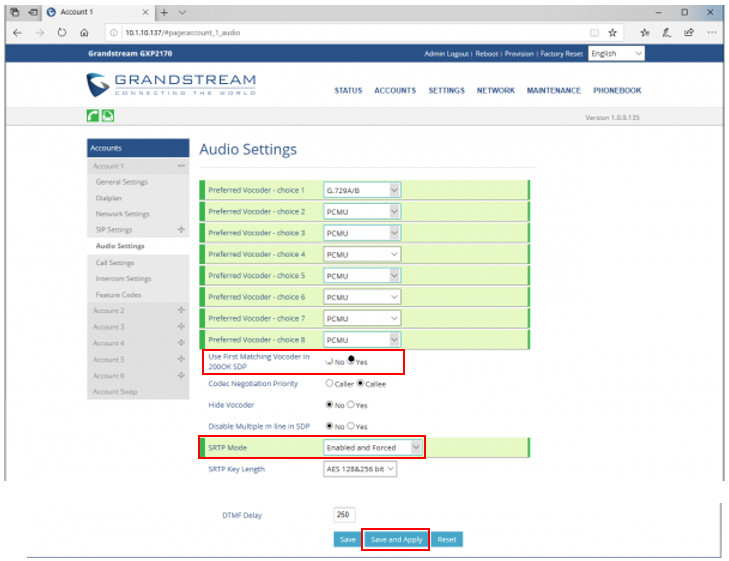Open Preferred Vocoder choice 6 dropdown
Image resolution: width=729 pixels, height=561 pixels.
click(x=362, y=297)
